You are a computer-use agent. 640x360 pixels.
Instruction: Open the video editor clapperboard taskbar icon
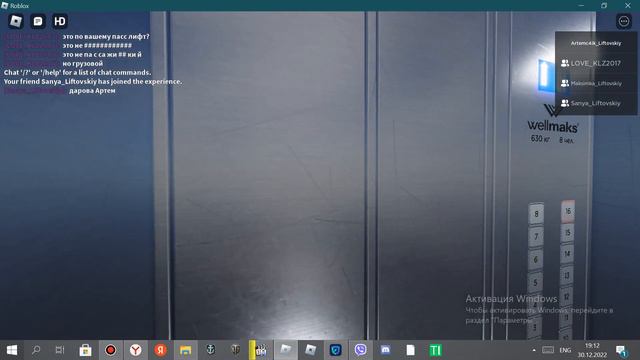point(260,350)
